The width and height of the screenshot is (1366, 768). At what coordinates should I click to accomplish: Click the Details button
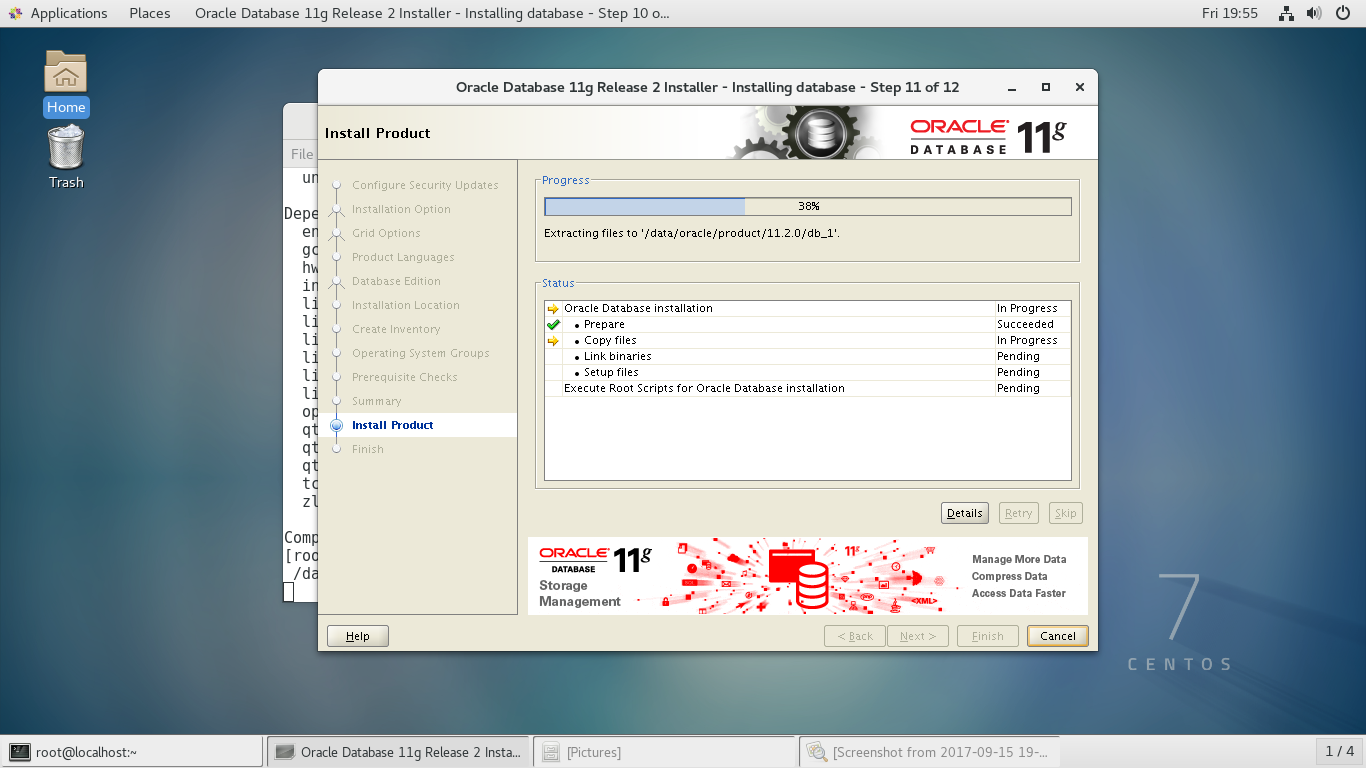pyautogui.click(x=965, y=513)
